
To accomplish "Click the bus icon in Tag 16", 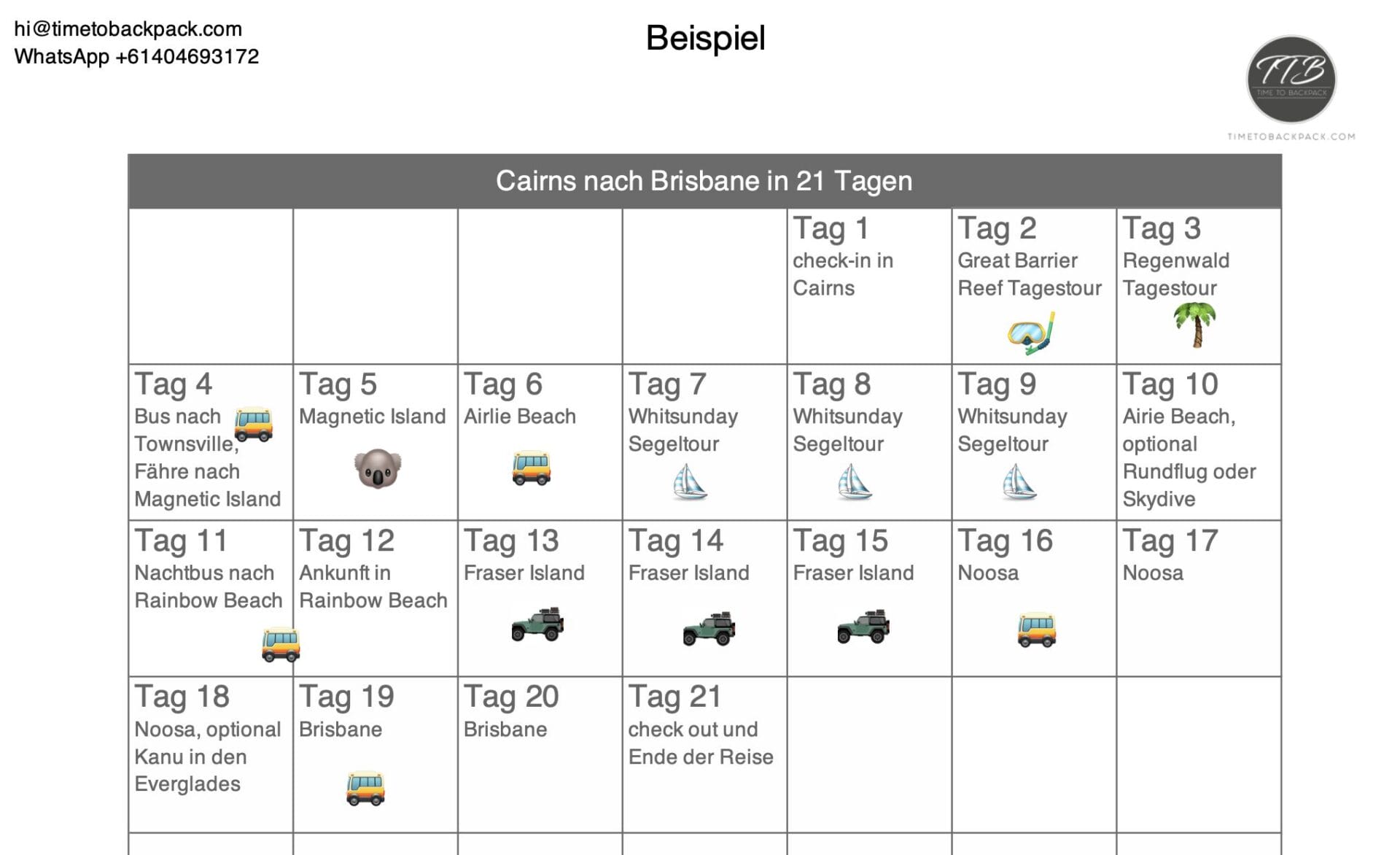I will [1036, 630].
